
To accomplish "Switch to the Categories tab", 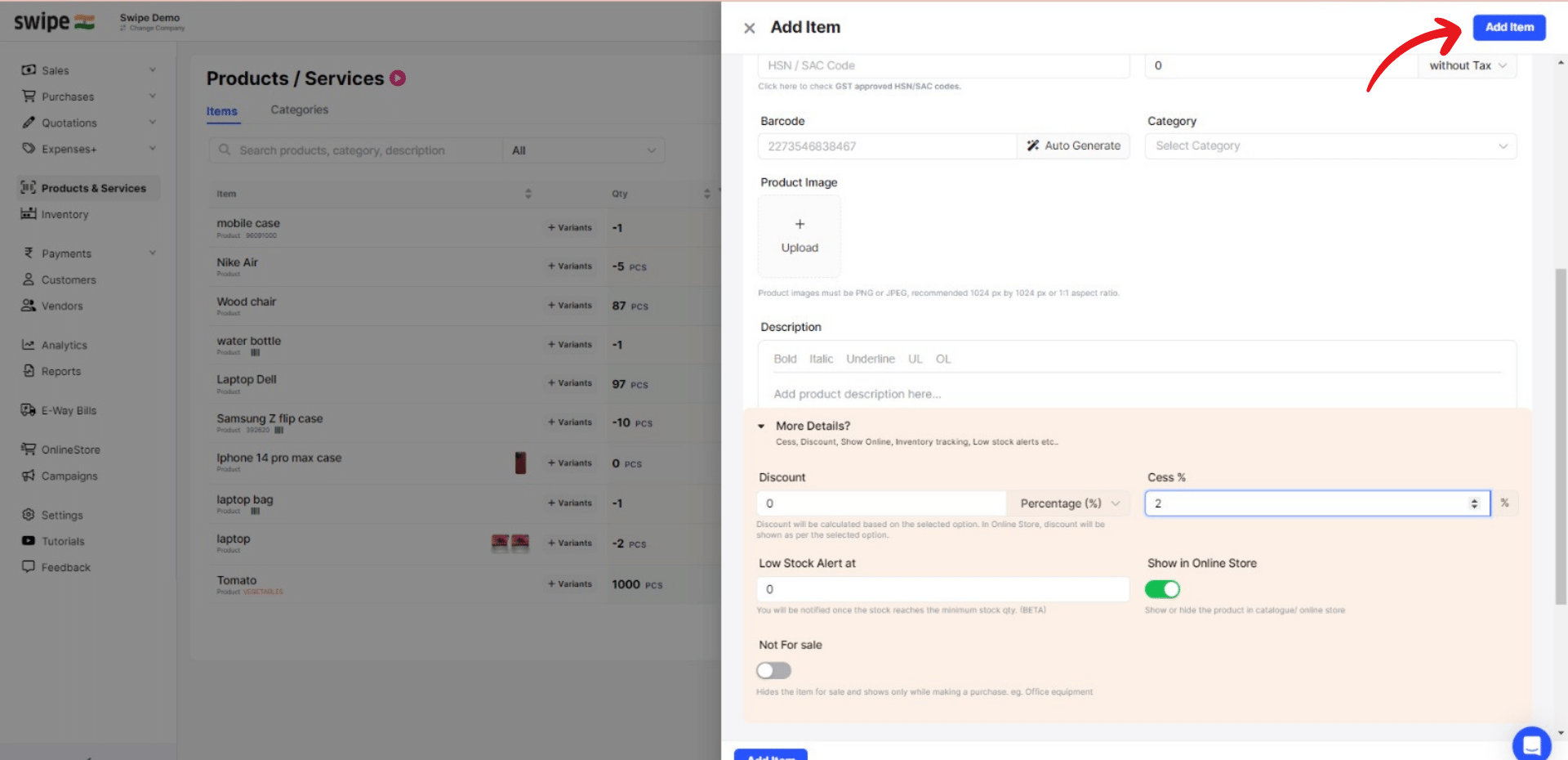I will pyautogui.click(x=300, y=110).
